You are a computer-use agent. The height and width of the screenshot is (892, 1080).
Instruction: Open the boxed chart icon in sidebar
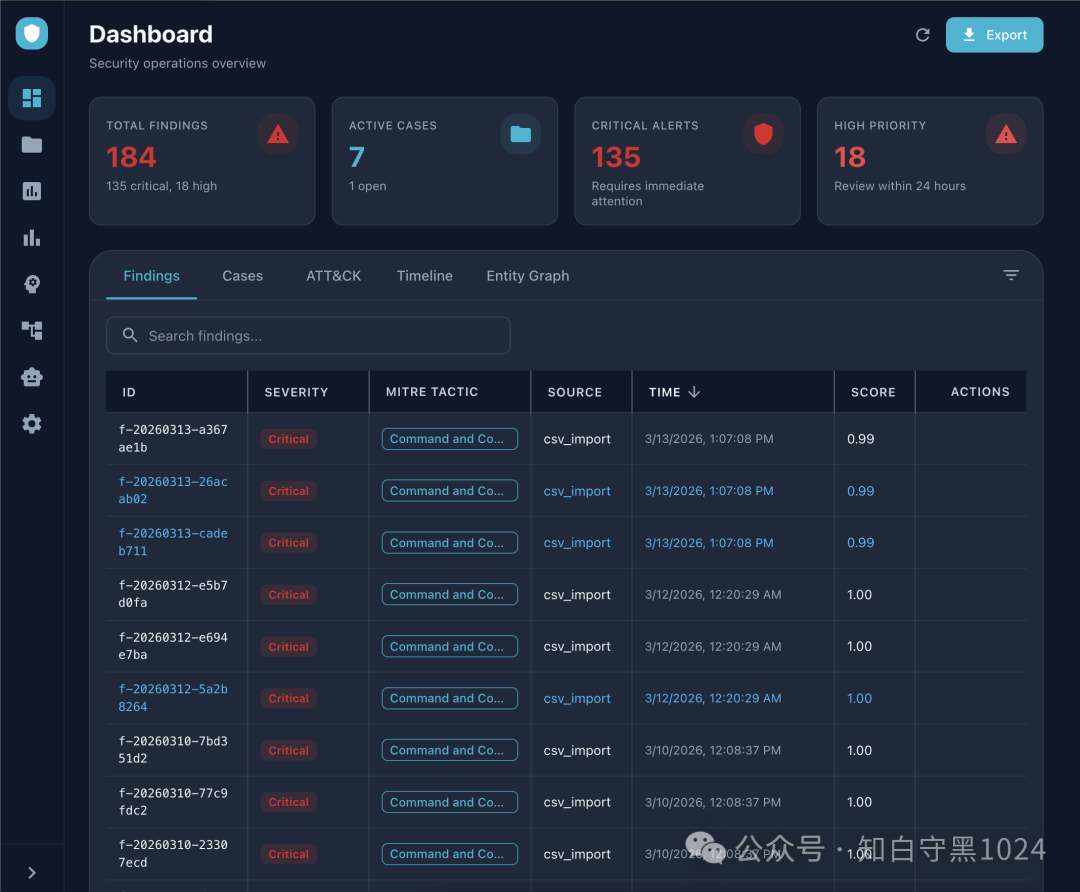tap(32, 191)
